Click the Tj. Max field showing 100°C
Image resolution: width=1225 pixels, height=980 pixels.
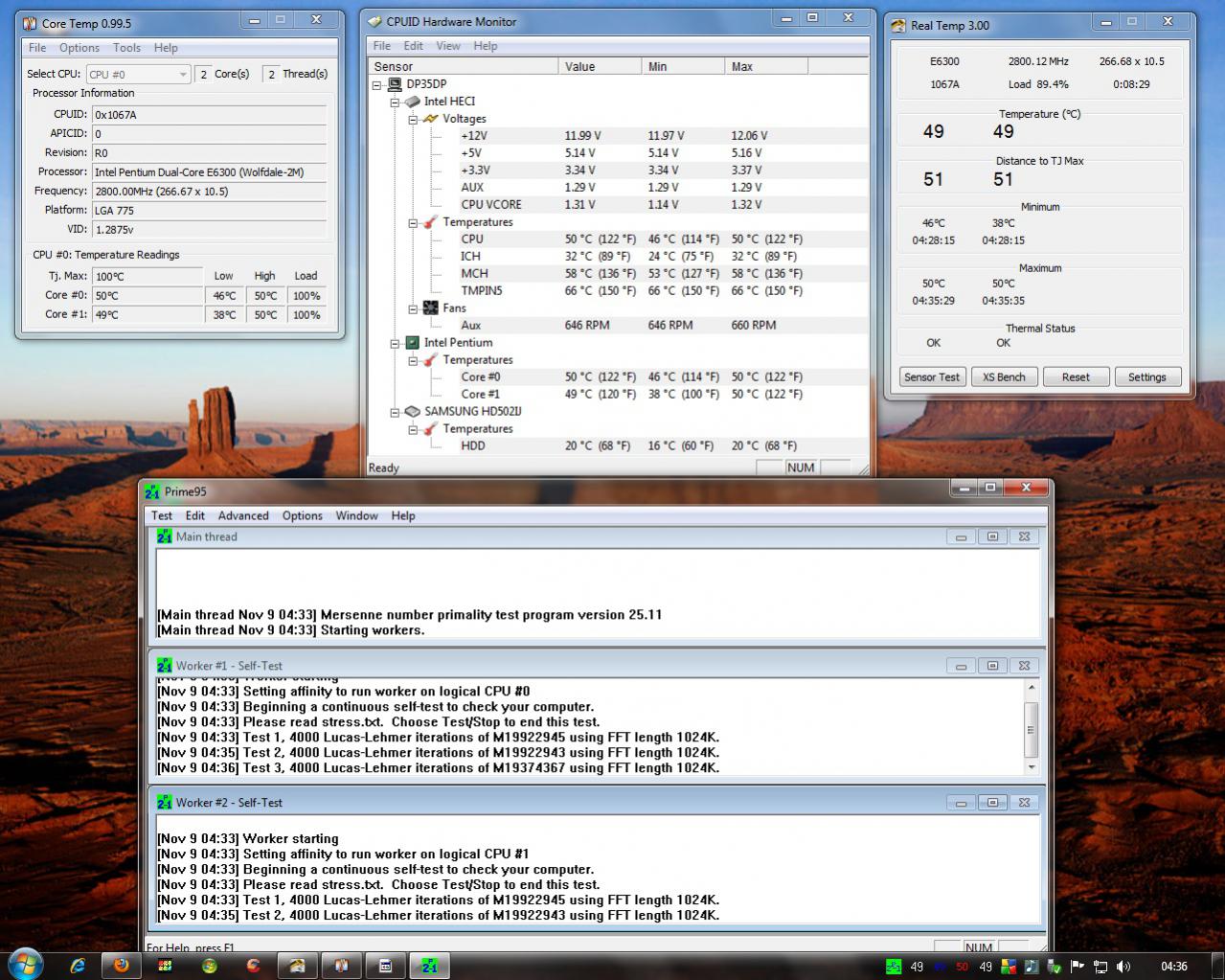coord(147,276)
